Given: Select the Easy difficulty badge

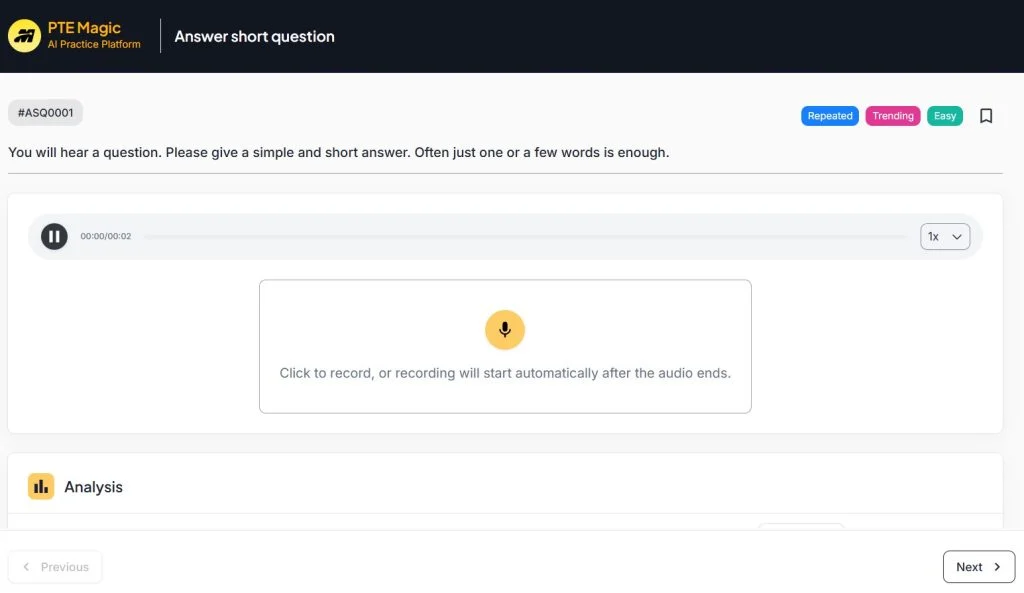Looking at the screenshot, I should click(945, 116).
